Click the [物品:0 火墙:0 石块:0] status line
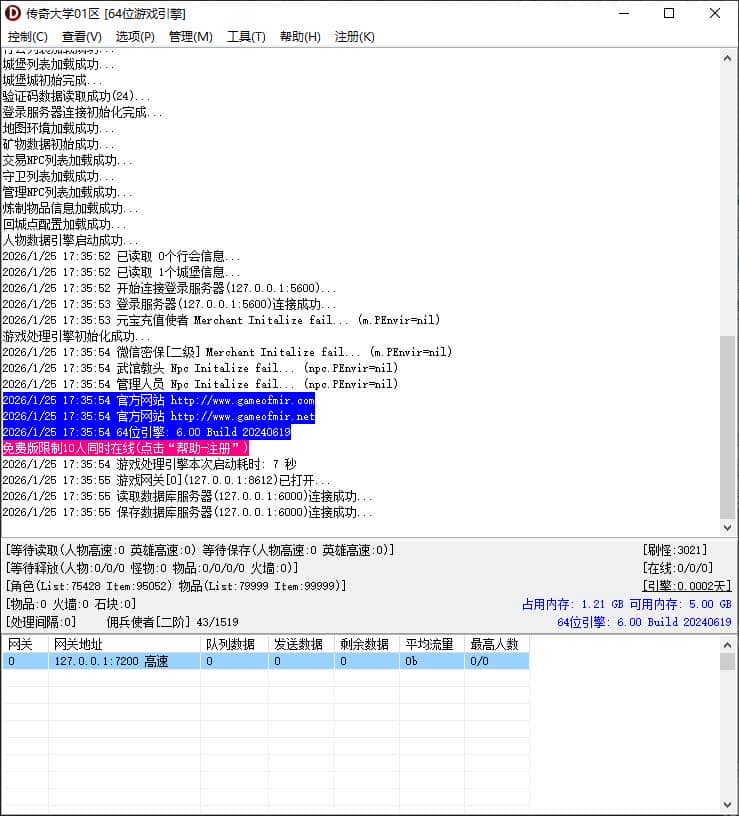This screenshot has width=739, height=816. [71, 604]
